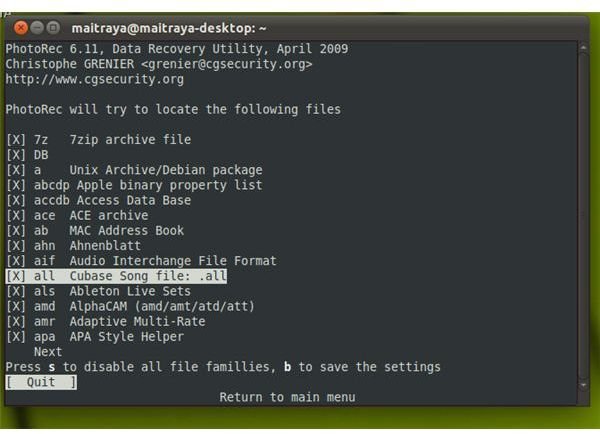Toggle the accdb Access Data Base checkbox
This screenshot has height=434, width=600.
[x=16, y=200]
